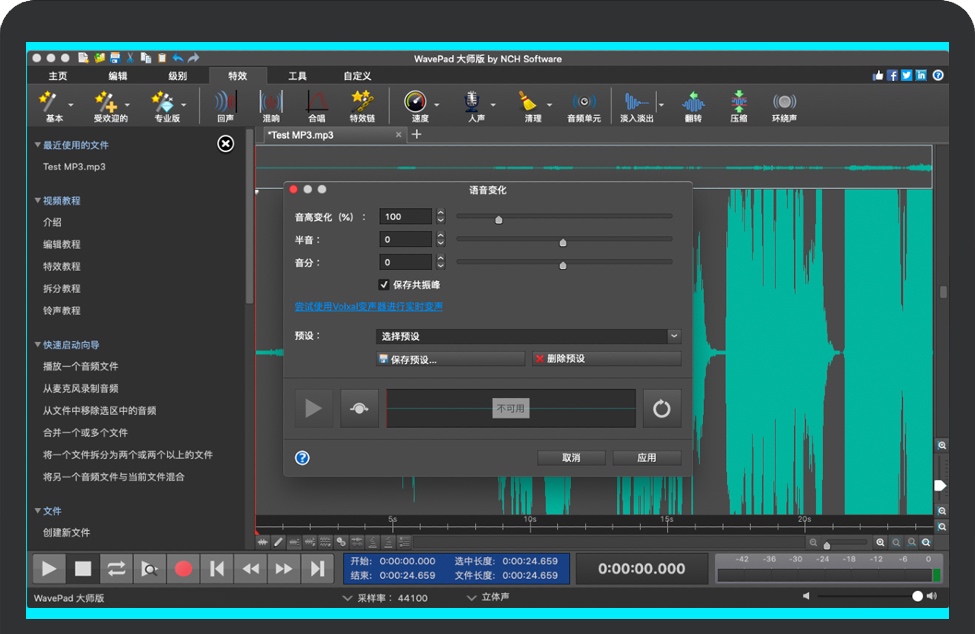The height and width of the screenshot is (634, 975).
Task: Click the 应用 (Apply) button
Action: [x=647, y=458]
